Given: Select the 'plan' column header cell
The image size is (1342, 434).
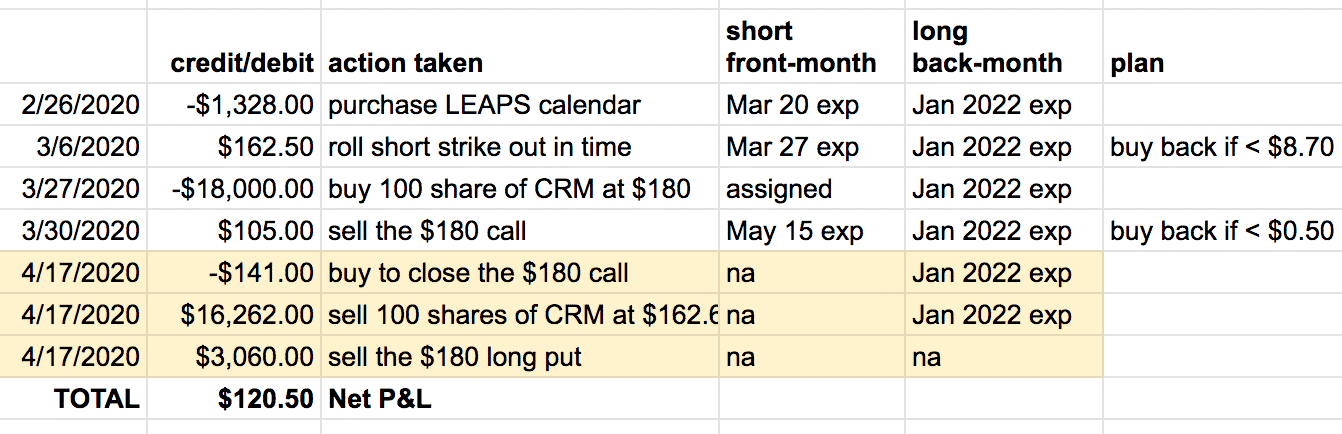Looking at the screenshot, I should [x=1222, y=47].
